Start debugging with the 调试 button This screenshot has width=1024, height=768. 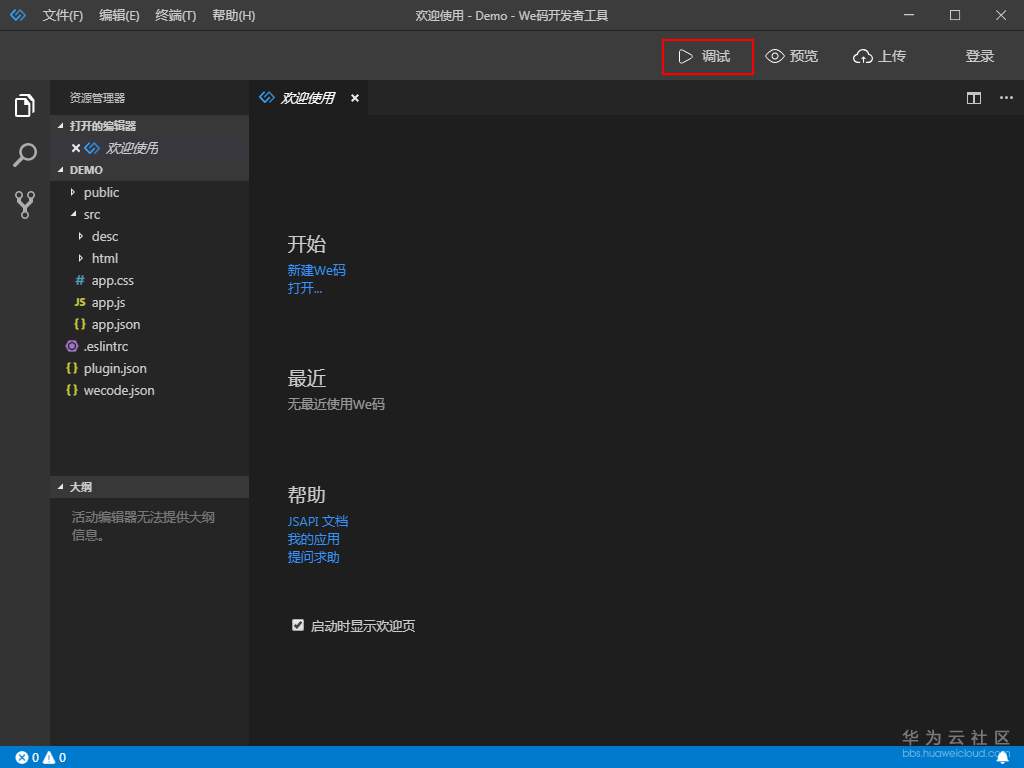pyautogui.click(x=707, y=56)
